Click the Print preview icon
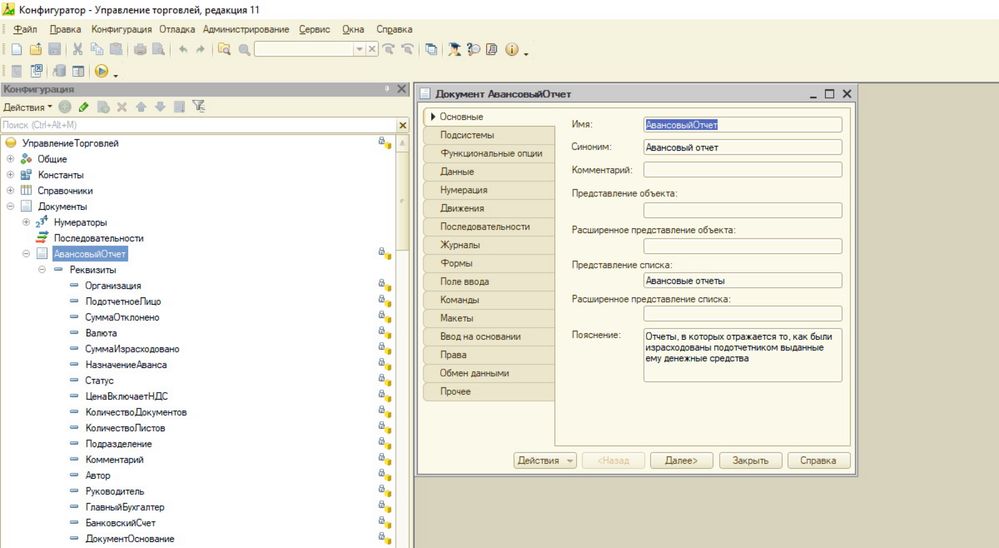This screenshot has width=999, height=548. tap(159, 50)
